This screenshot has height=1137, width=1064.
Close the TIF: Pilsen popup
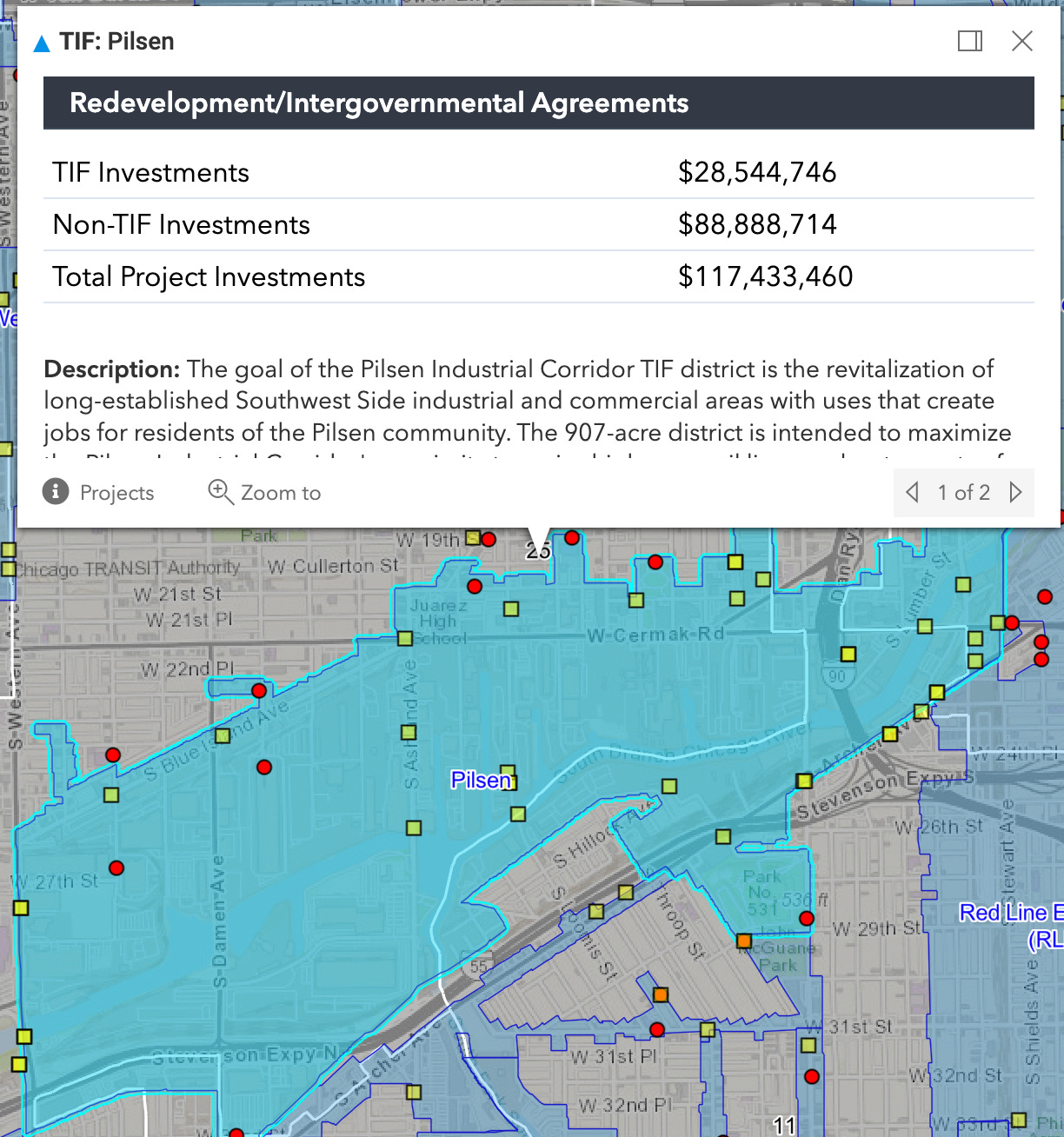(1021, 41)
